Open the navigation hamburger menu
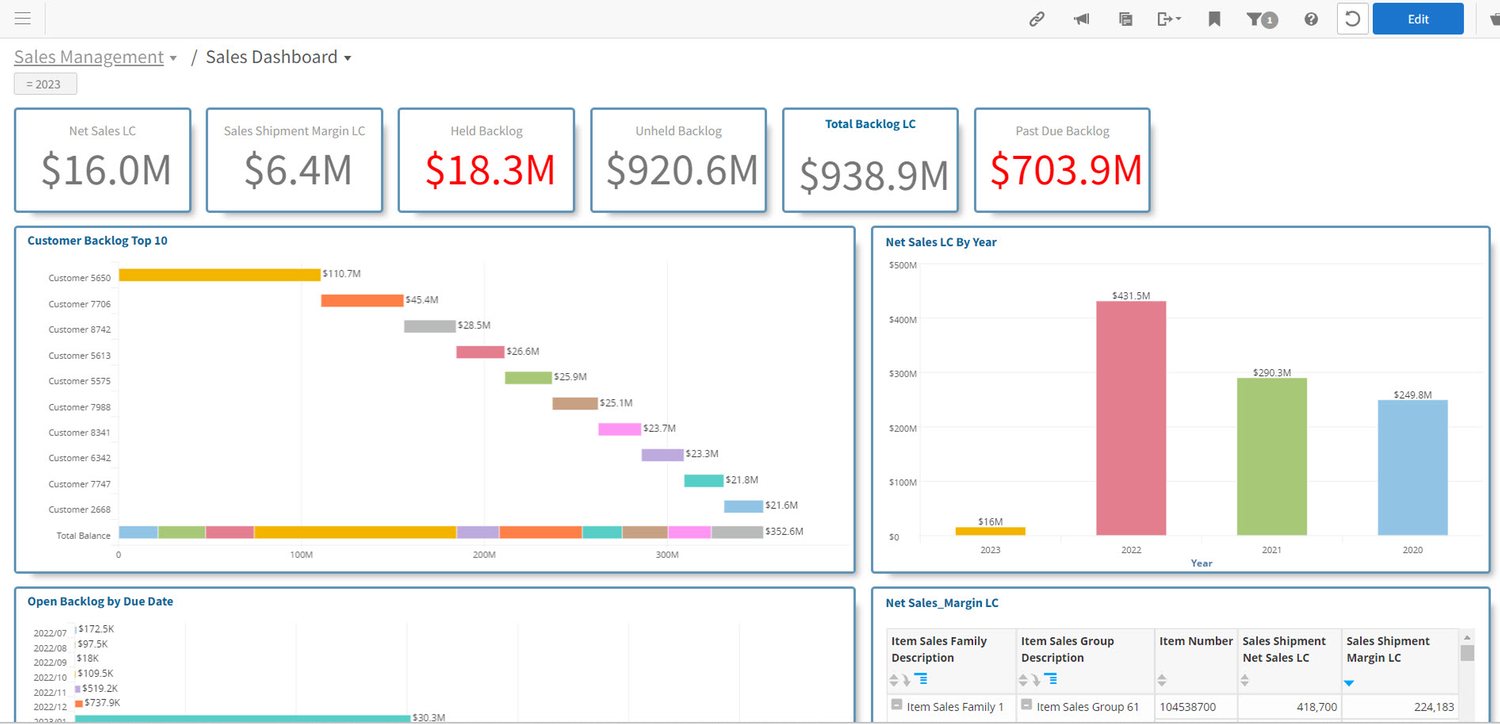The image size is (1500, 724). pos(22,18)
